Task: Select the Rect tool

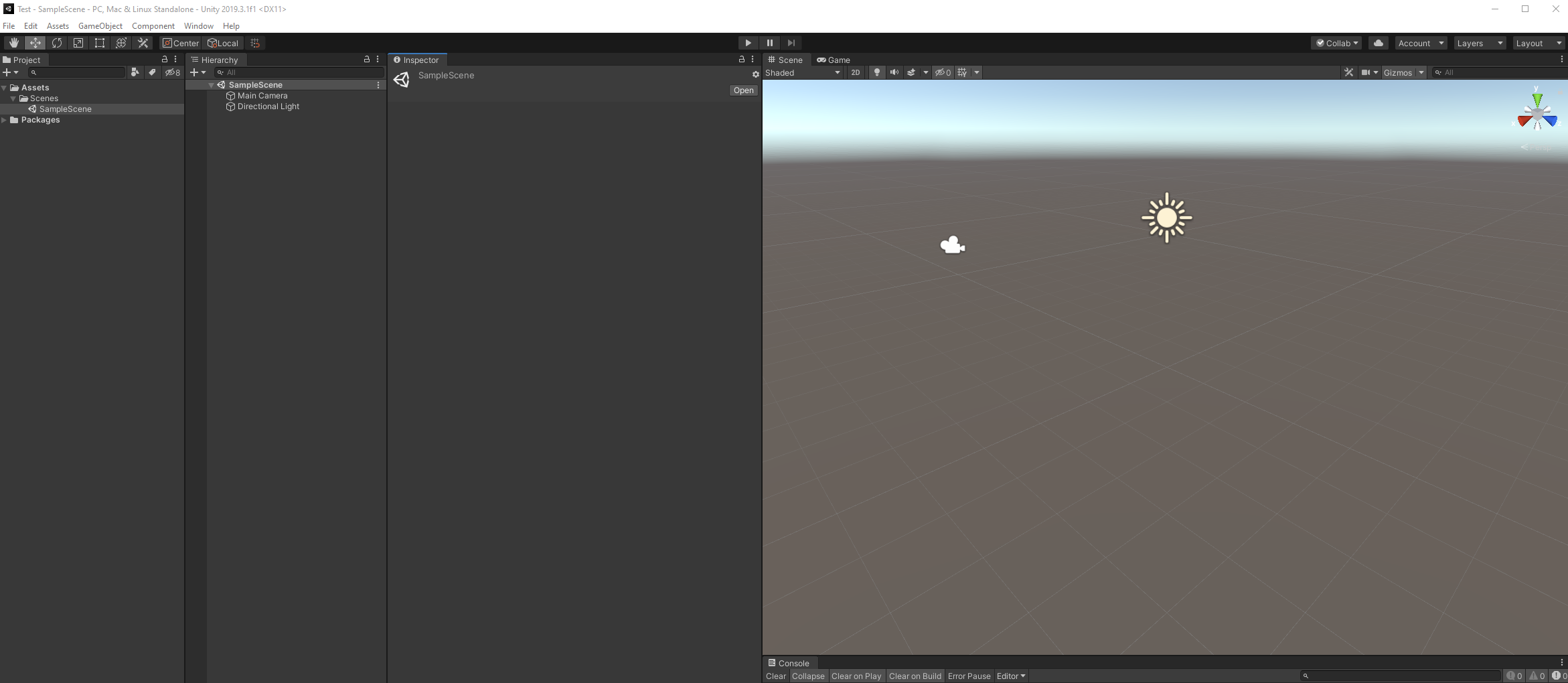Action: (x=100, y=43)
